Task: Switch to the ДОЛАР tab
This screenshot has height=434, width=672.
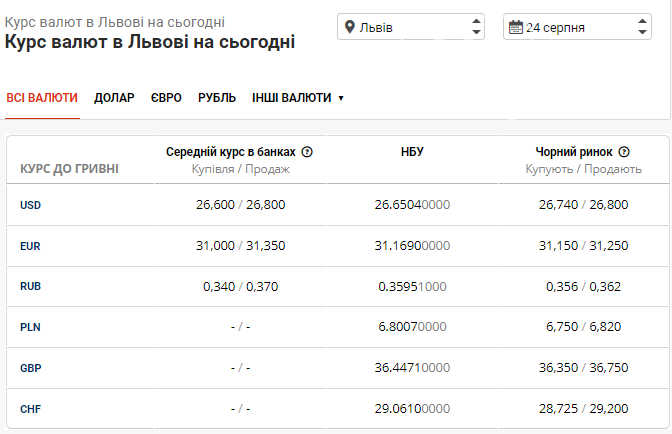Action: point(114,98)
